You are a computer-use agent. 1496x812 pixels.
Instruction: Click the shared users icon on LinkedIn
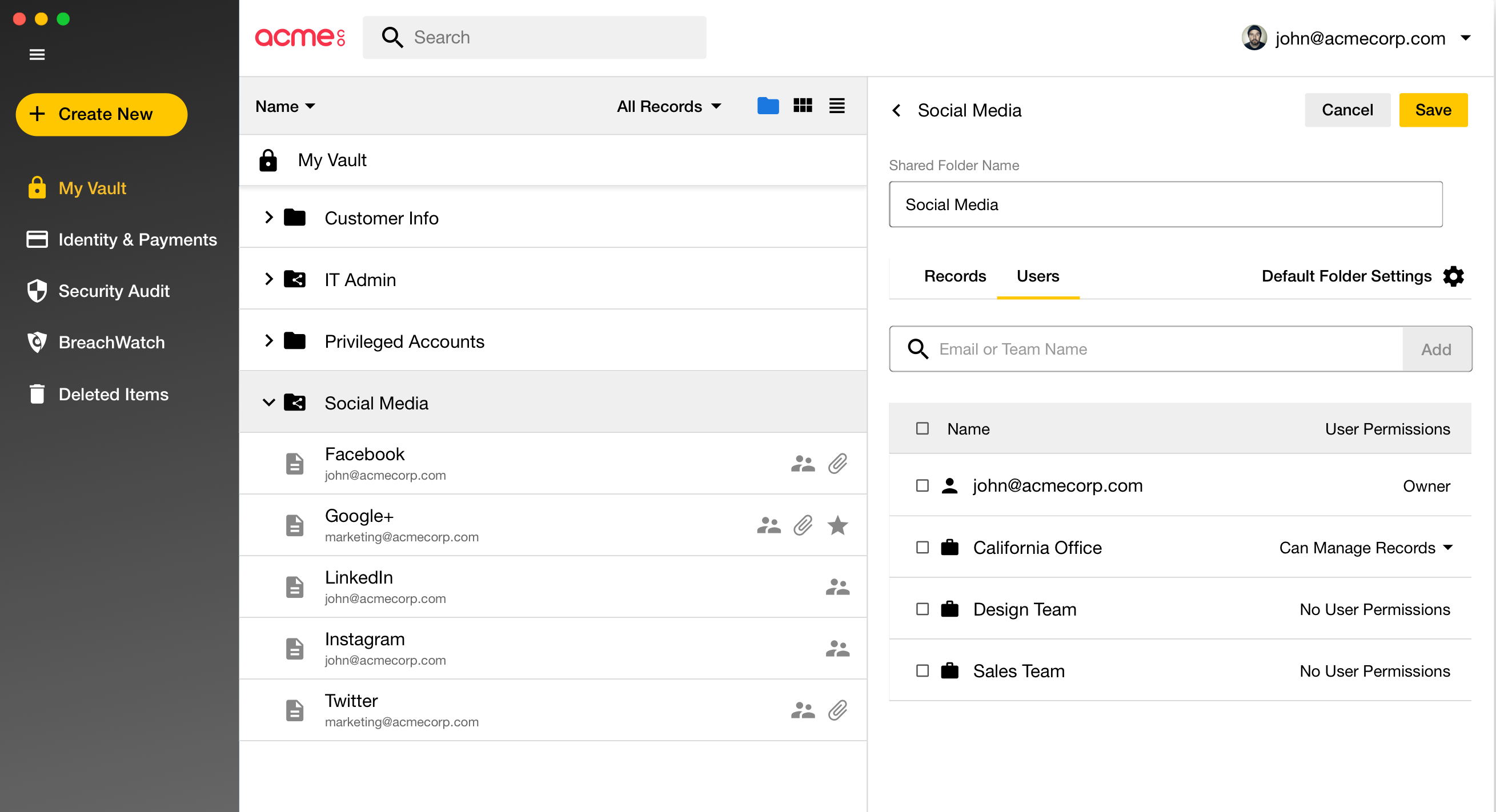click(x=837, y=587)
